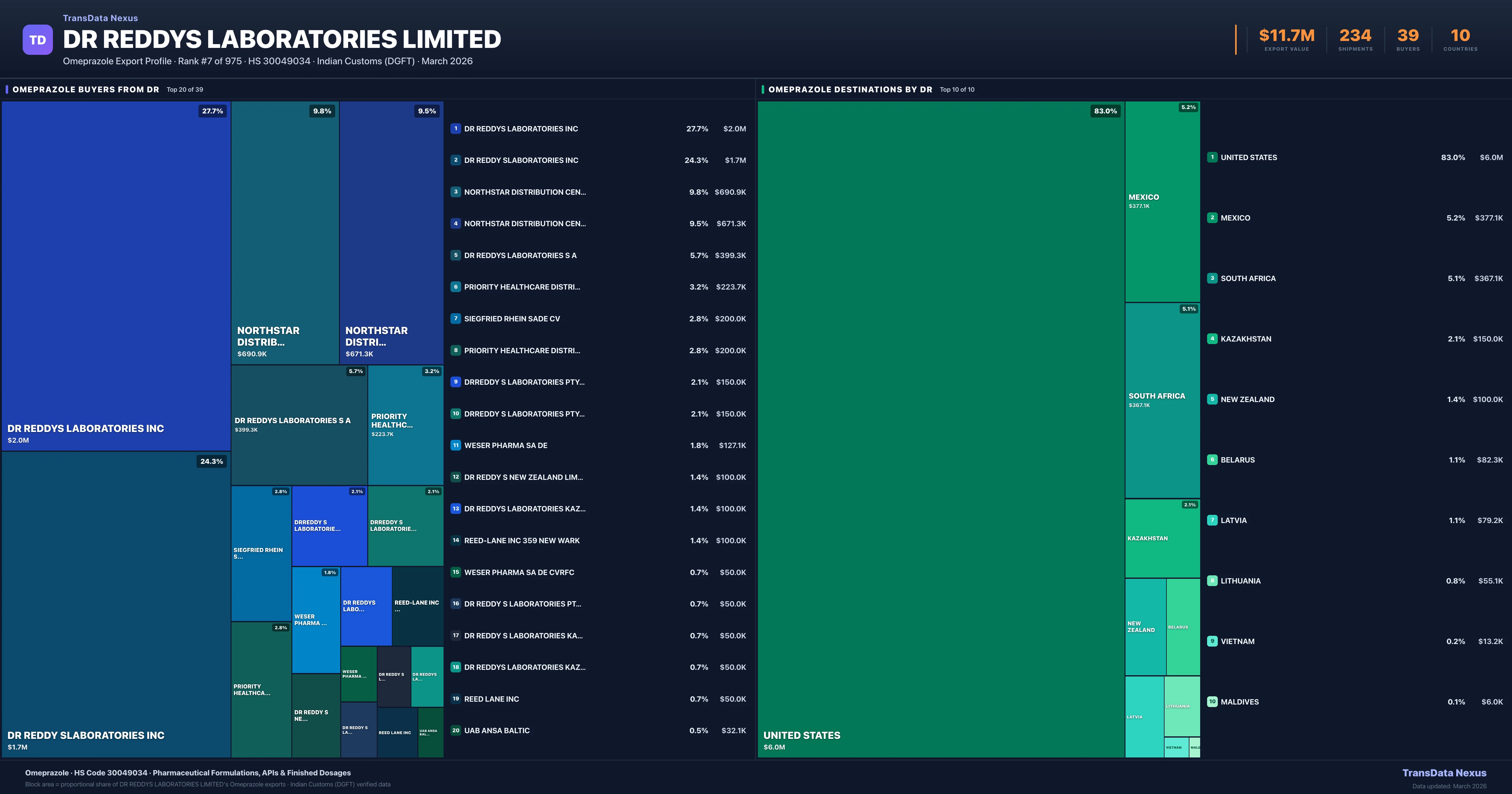
Task: Click rank badge 10 beside MALDIVES
Action: 1212,702
